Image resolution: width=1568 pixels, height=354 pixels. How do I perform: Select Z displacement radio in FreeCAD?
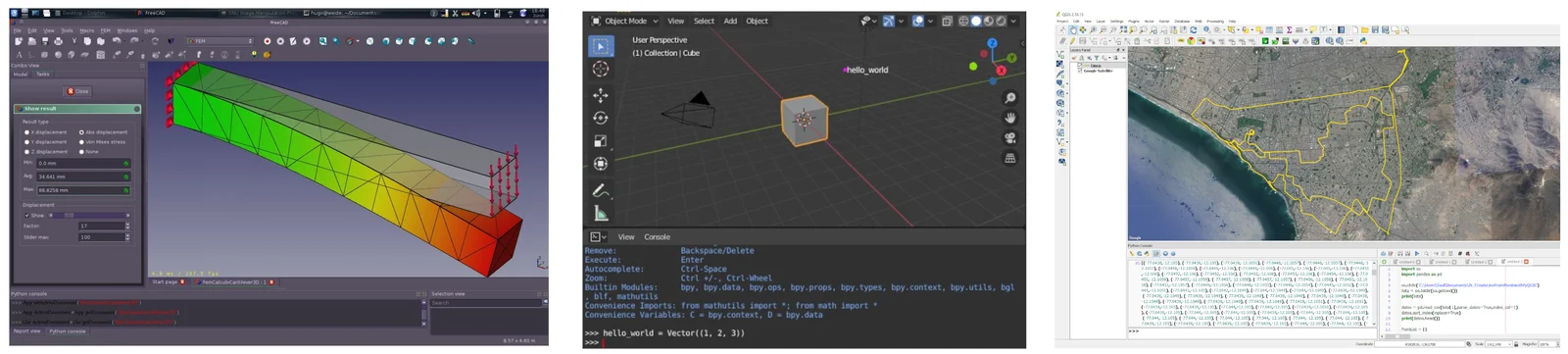[x=26, y=152]
